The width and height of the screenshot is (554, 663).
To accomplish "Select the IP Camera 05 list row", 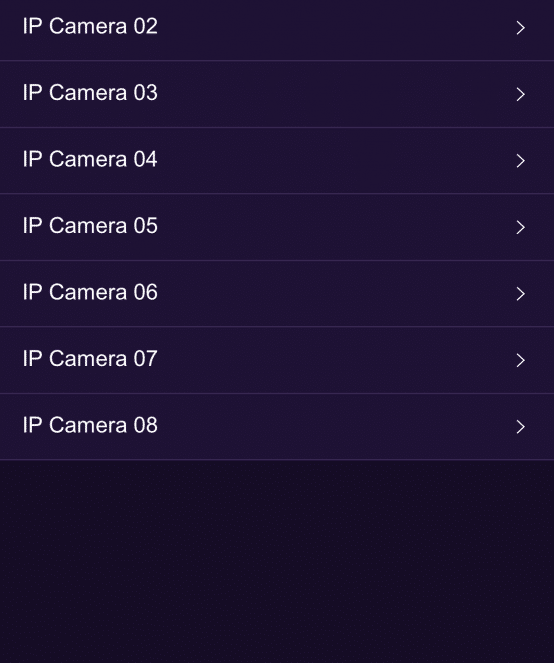I will pos(277,227).
